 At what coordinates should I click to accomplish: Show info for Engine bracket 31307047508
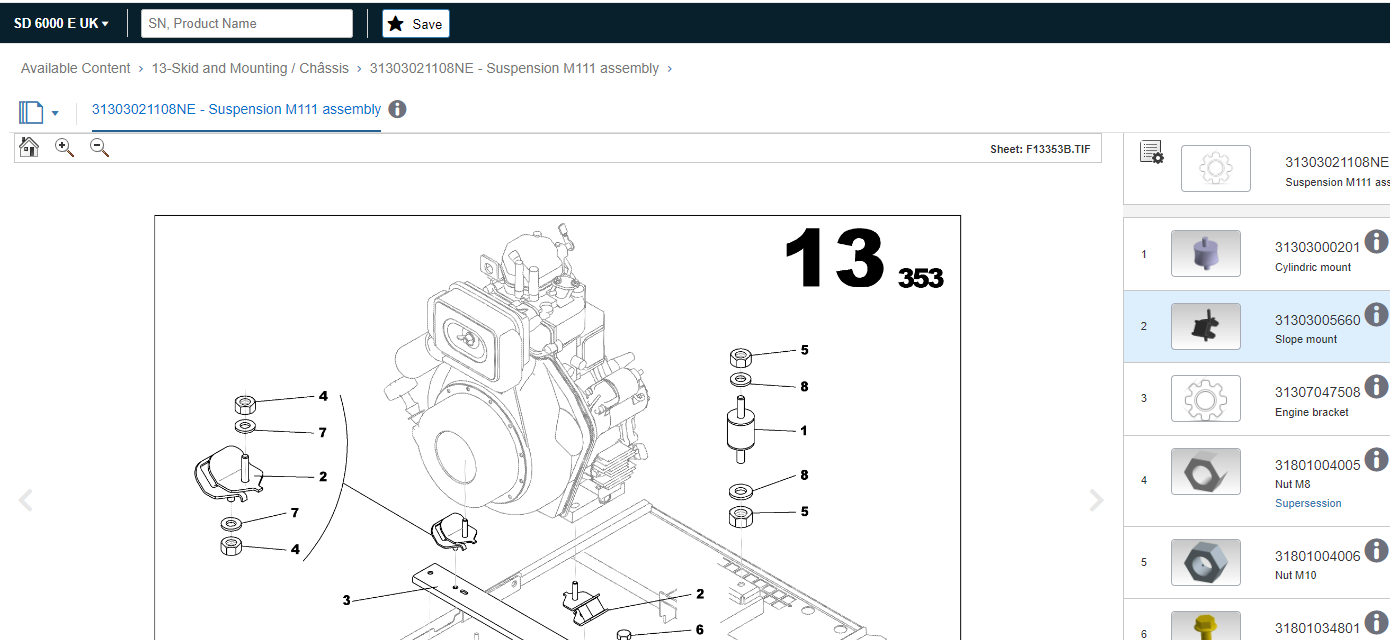coord(1376,387)
